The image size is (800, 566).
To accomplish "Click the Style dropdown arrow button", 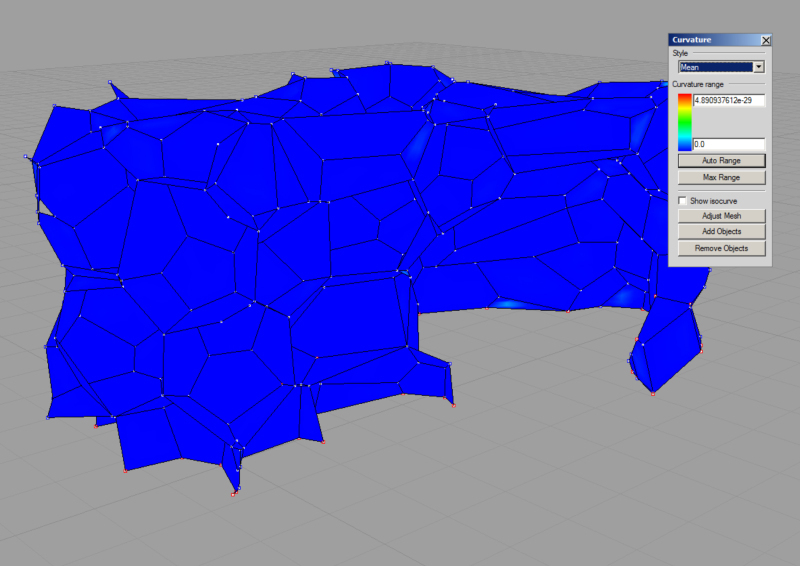I will (759, 67).
